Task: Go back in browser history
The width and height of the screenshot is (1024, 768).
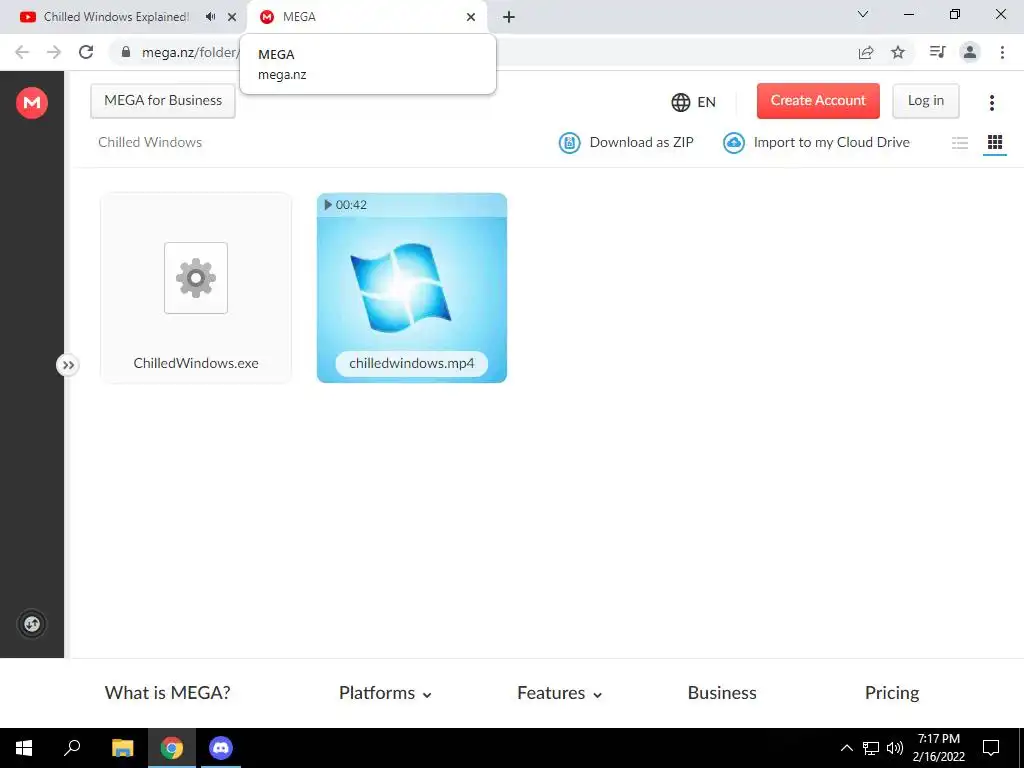Action: [x=22, y=52]
